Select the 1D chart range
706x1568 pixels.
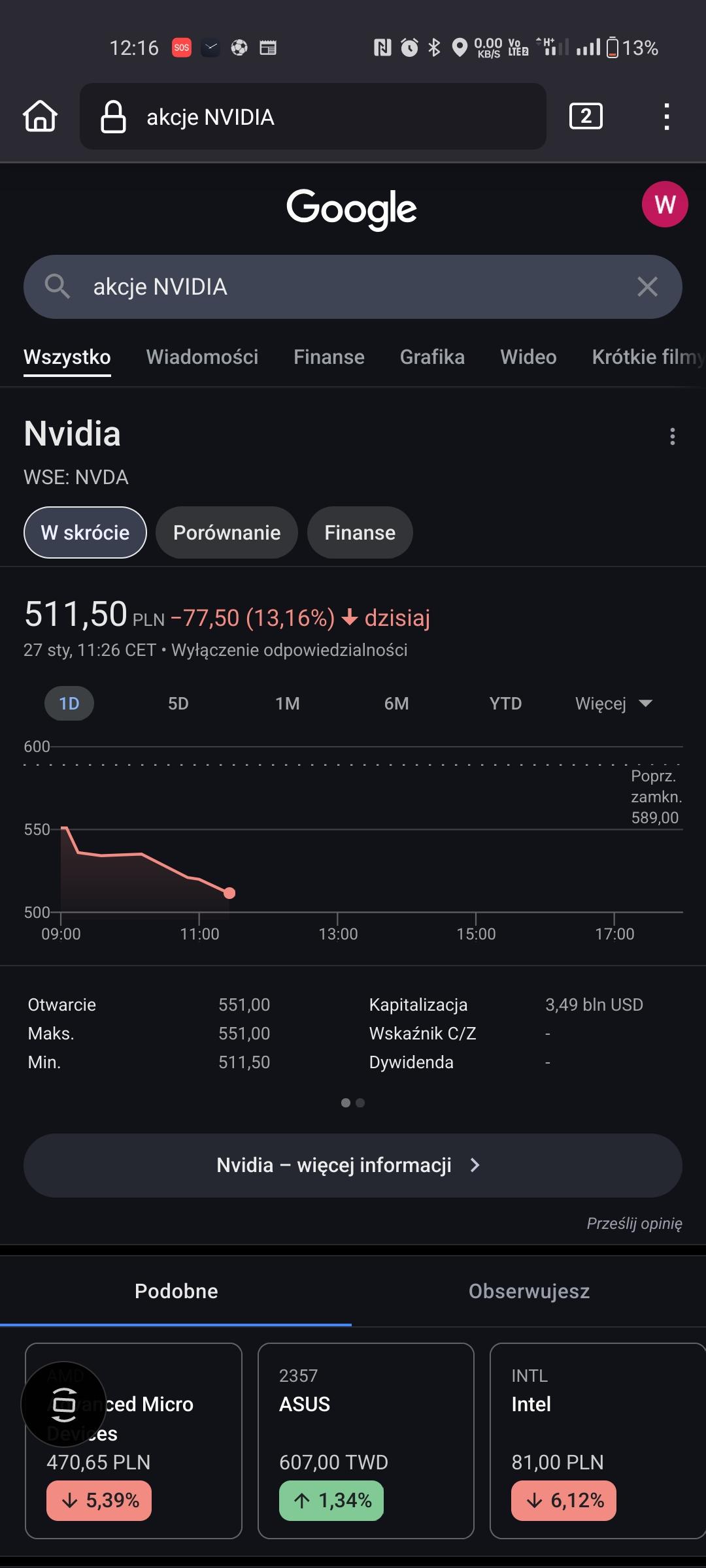pyautogui.click(x=69, y=704)
